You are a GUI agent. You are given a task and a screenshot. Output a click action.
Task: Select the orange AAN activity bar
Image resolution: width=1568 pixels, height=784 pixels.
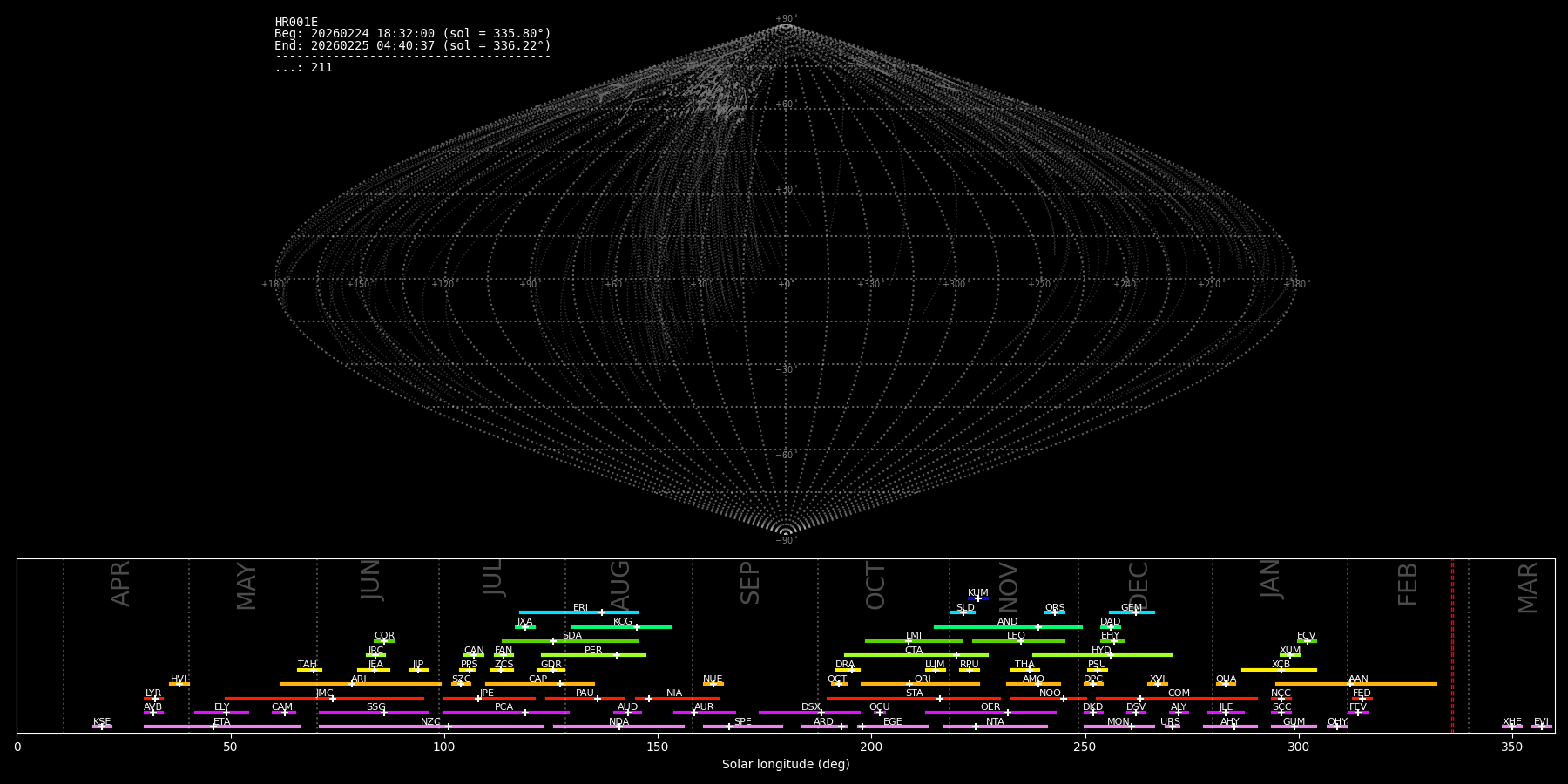pos(1356,684)
